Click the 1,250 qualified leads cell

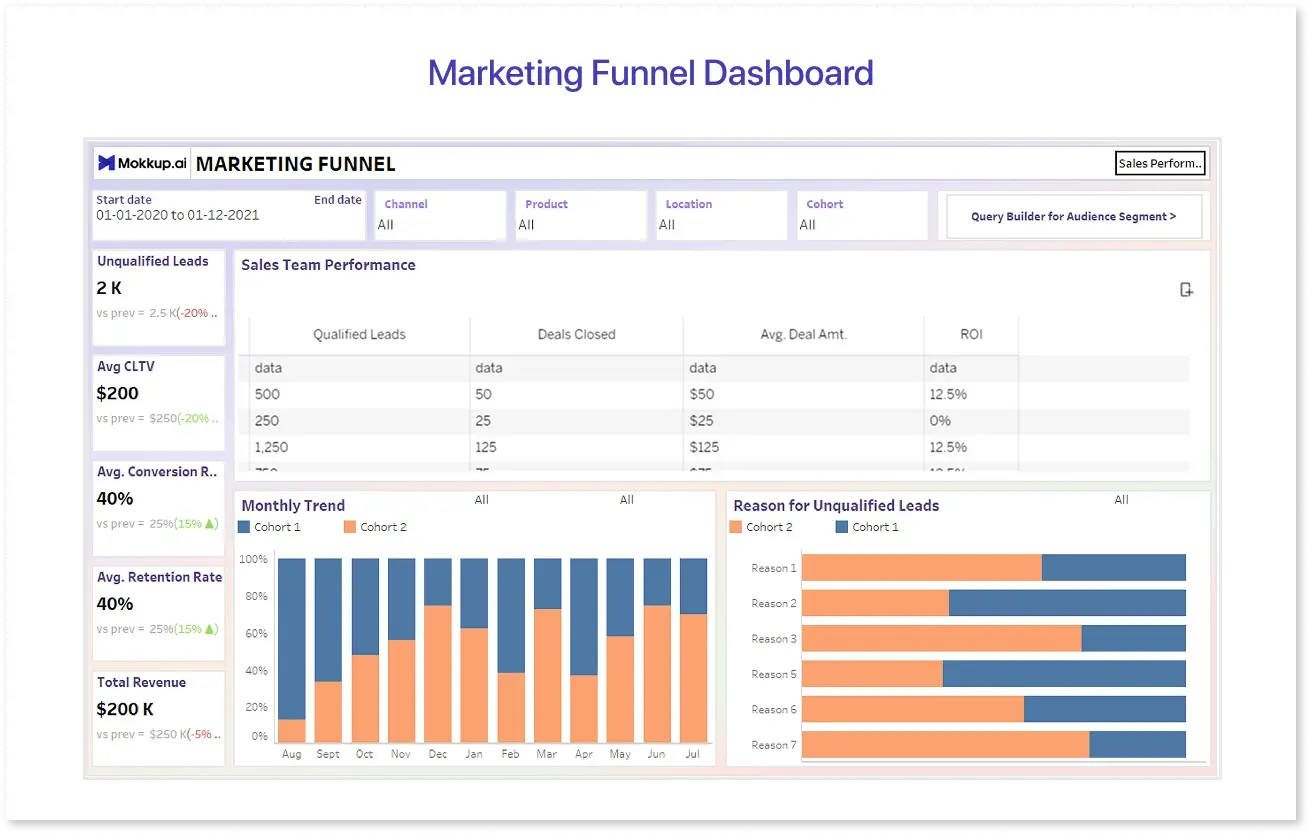[271, 447]
